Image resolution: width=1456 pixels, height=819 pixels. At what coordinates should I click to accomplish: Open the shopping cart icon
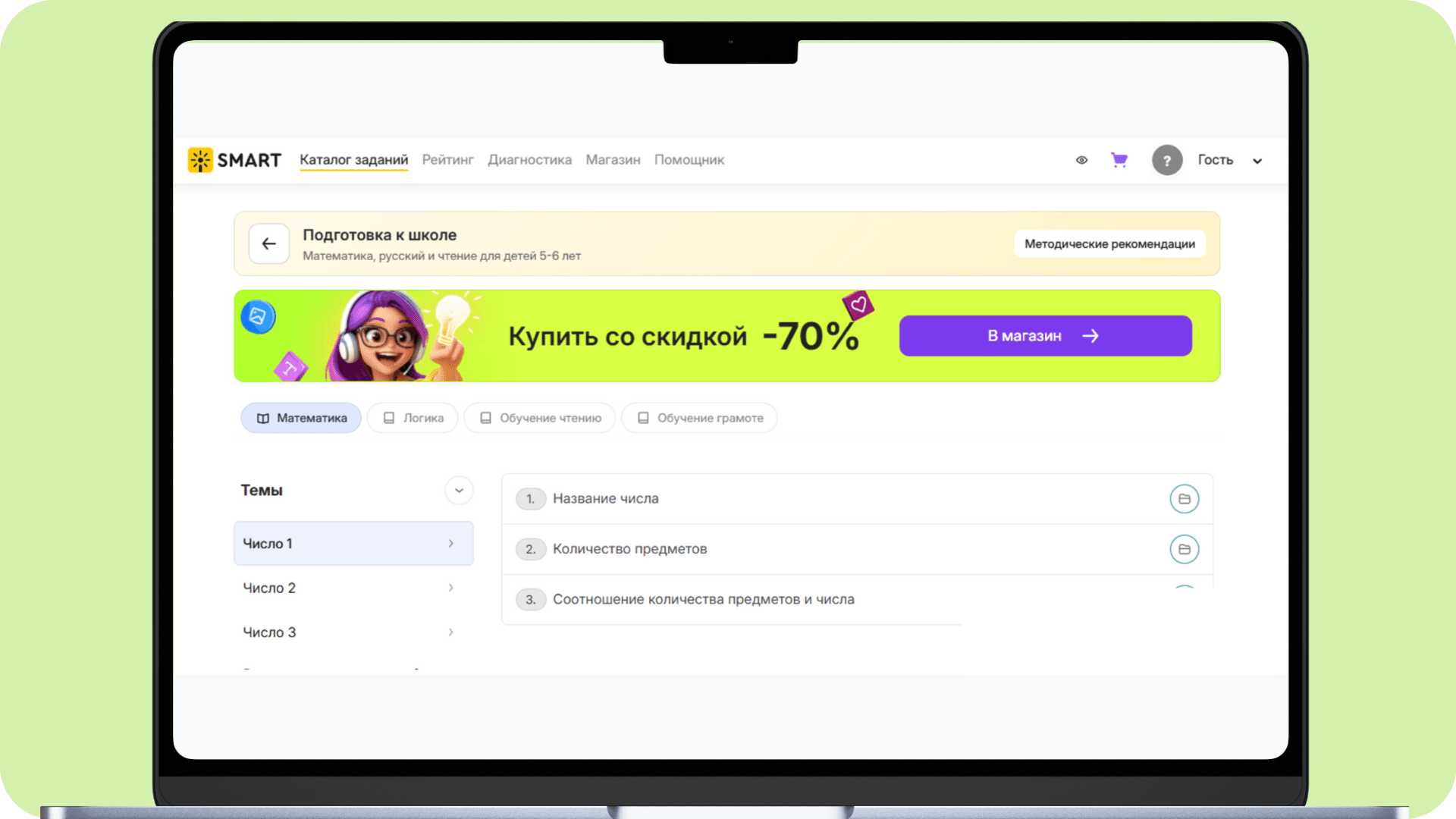point(1119,160)
